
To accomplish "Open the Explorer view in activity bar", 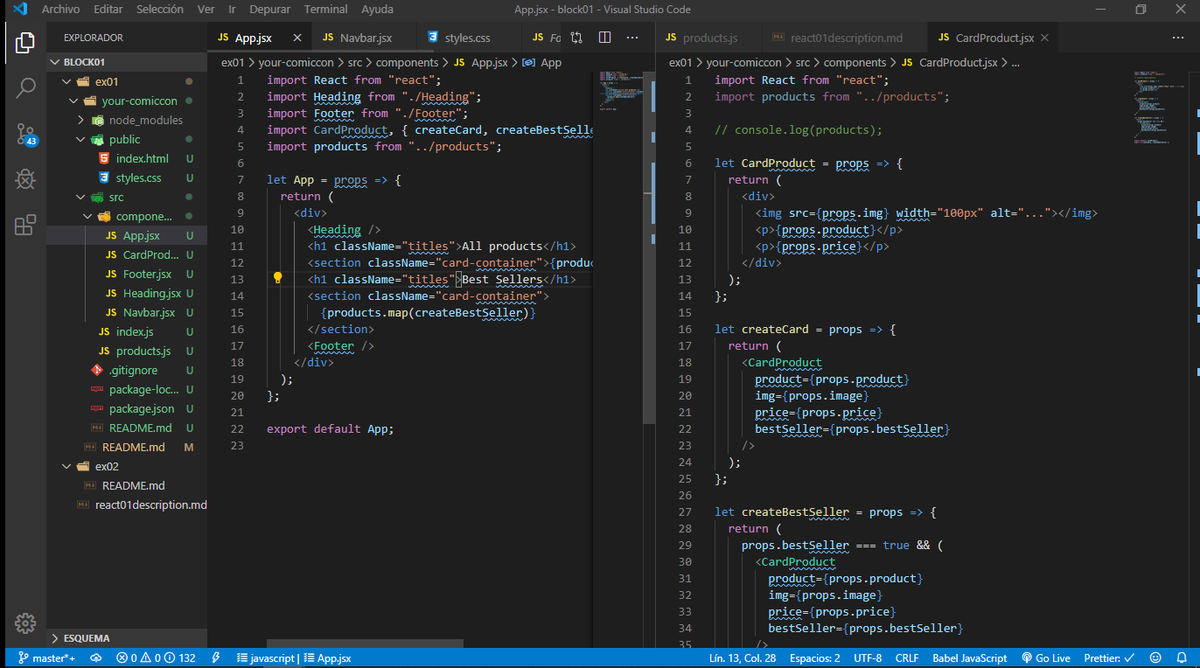I will (25, 43).
